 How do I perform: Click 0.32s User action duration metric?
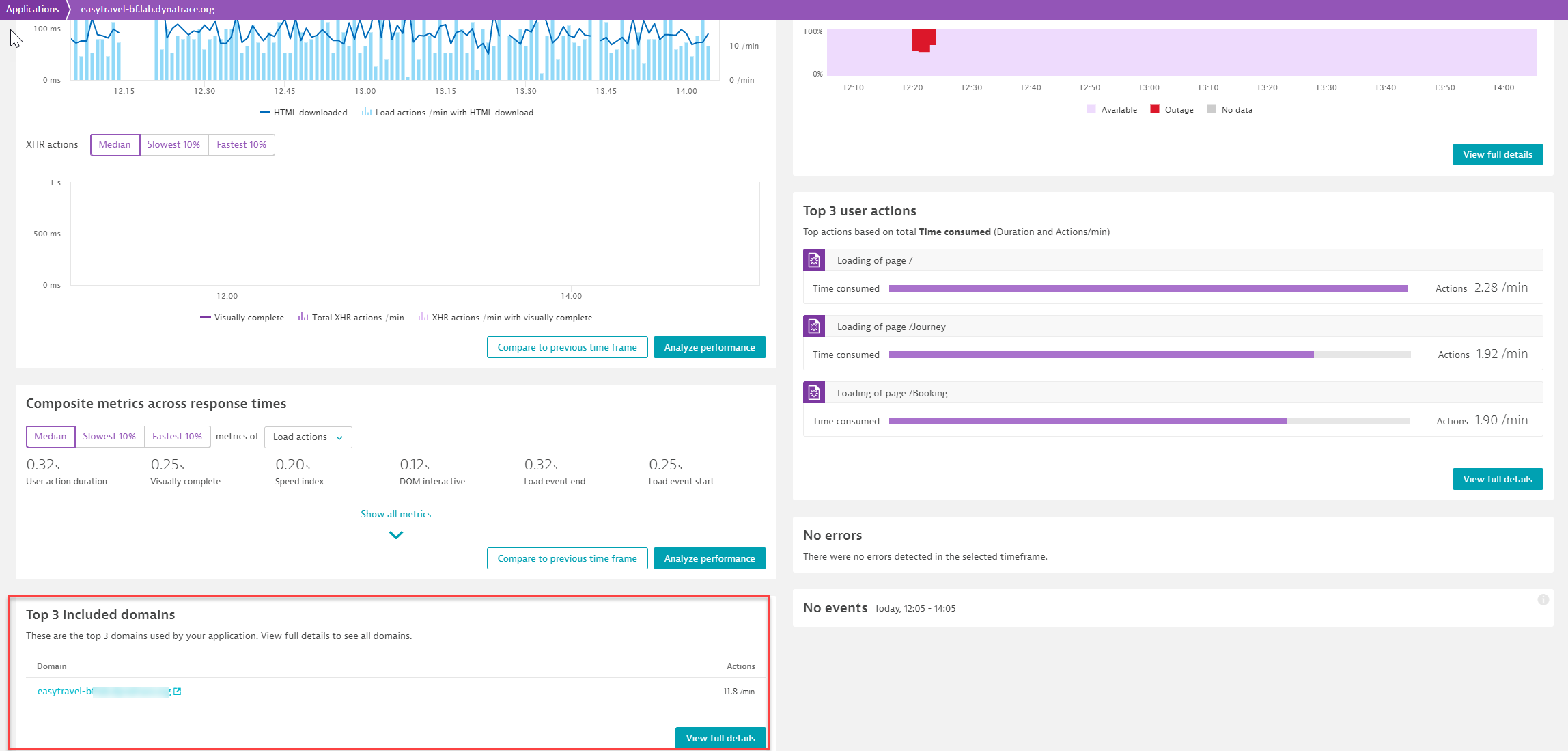tap(66, 472)
